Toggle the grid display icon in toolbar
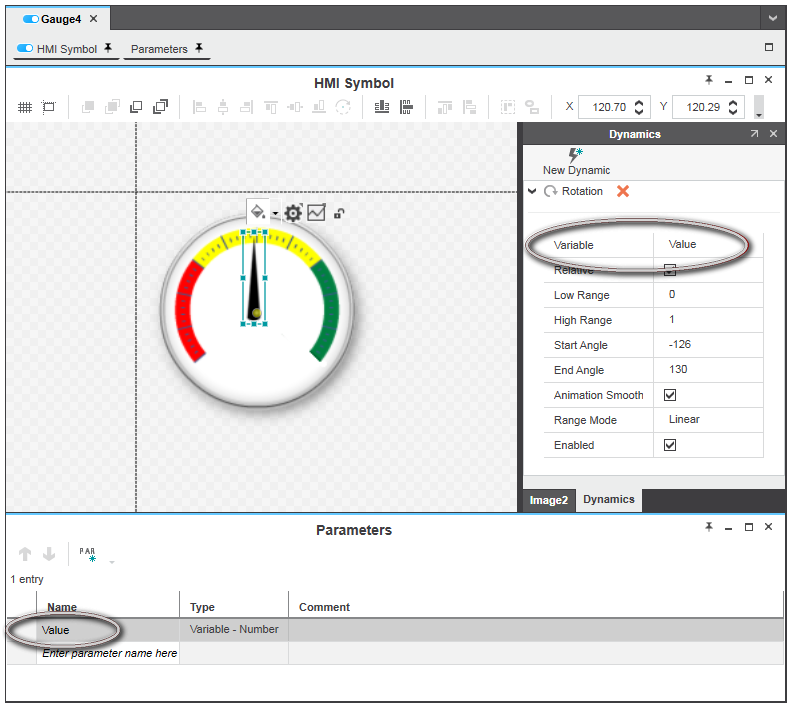This screenshot has height=708, width=792. coord(25,107)
